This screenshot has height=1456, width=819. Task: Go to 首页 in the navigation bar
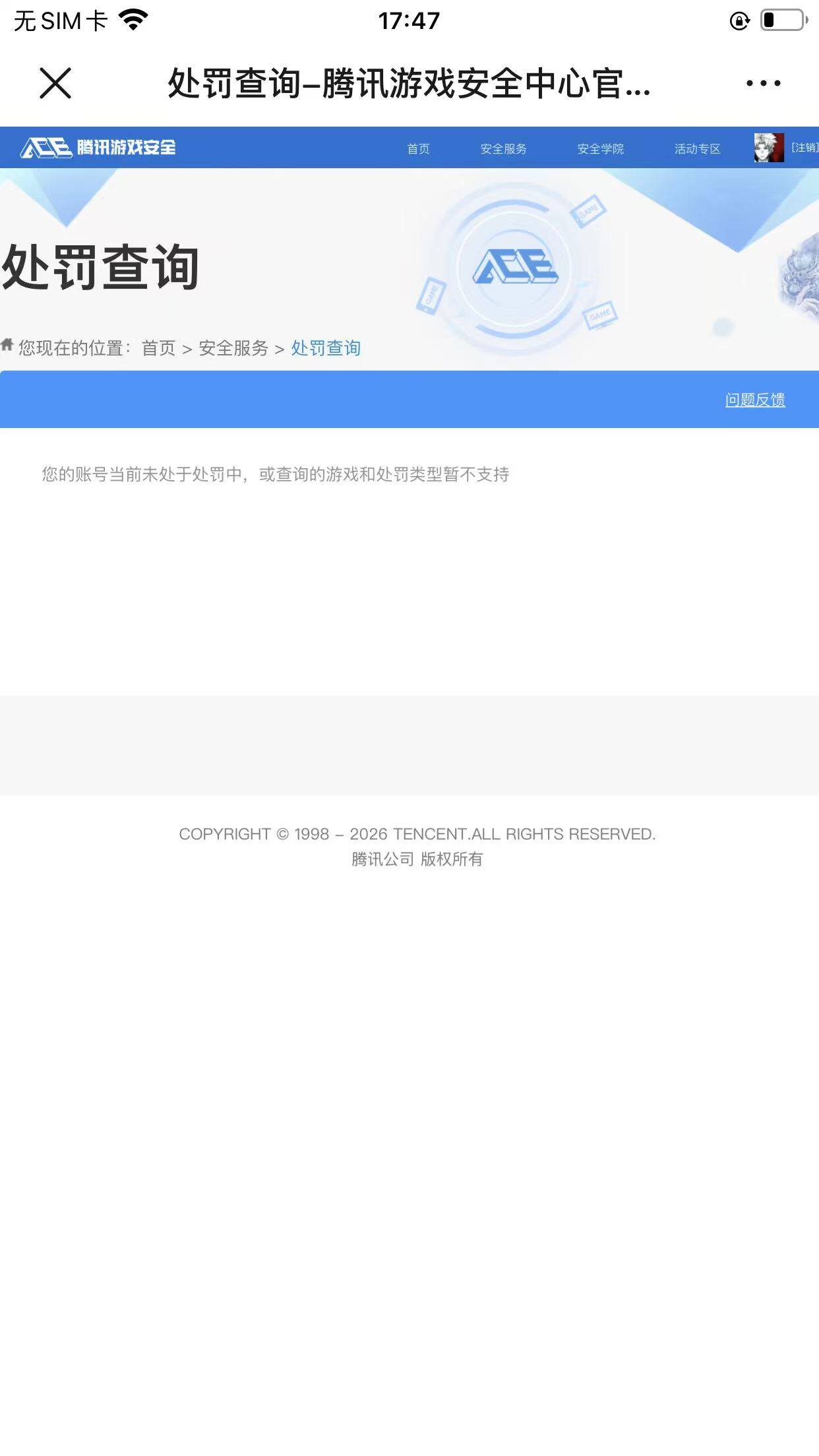point(418,148)
